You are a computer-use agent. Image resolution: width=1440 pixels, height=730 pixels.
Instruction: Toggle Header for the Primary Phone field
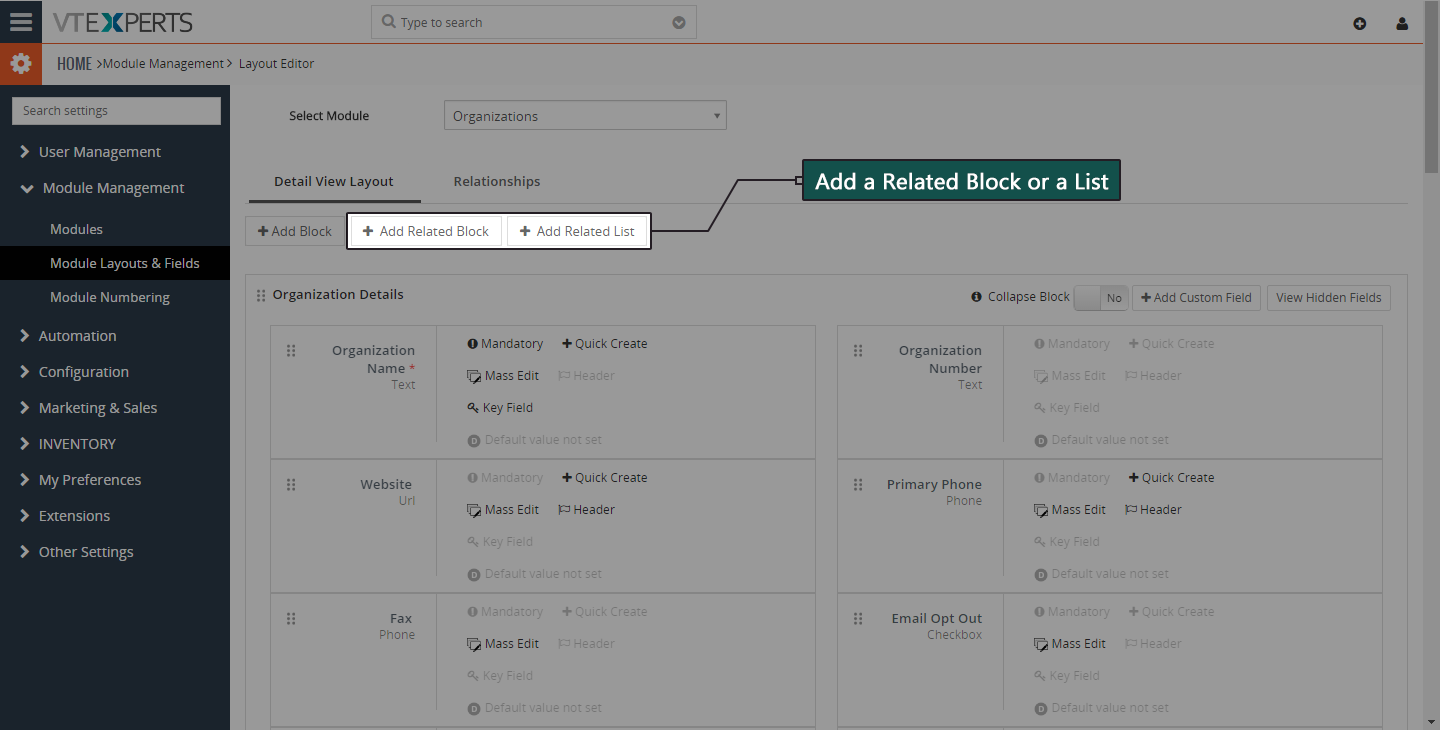pos(1153,510)
